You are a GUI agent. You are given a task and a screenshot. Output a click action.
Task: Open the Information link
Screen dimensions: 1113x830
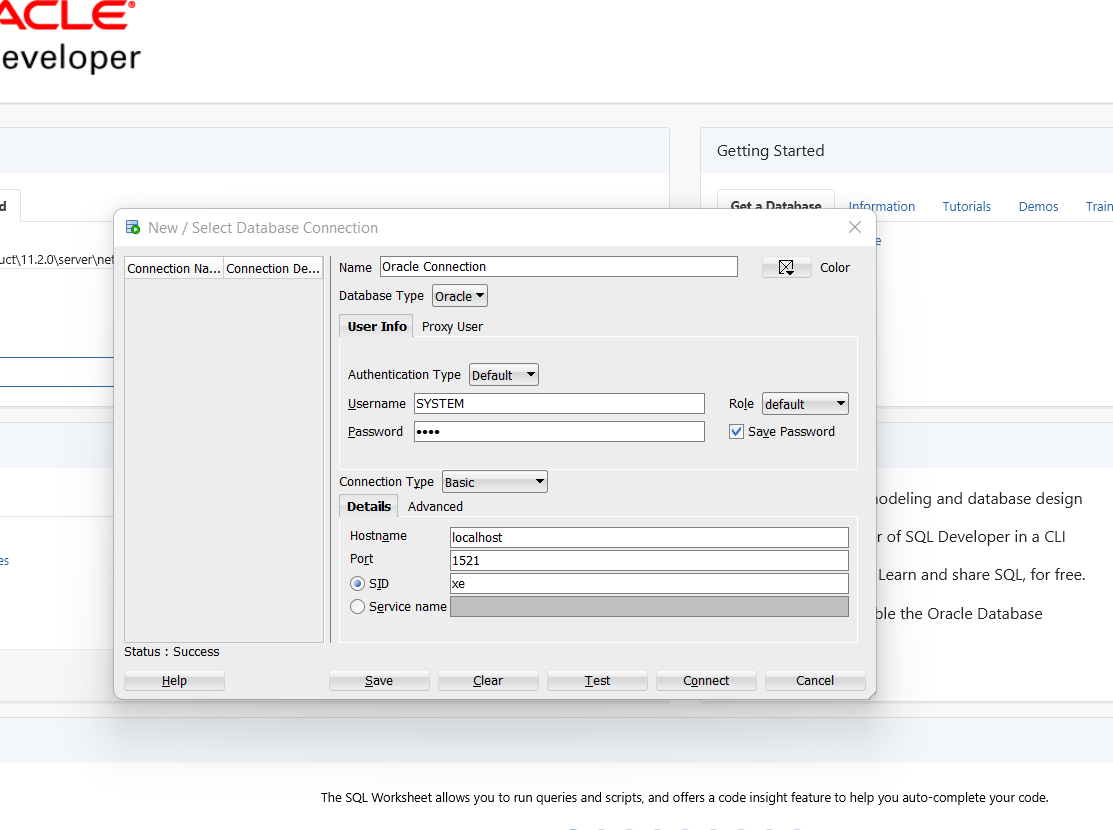881,206
